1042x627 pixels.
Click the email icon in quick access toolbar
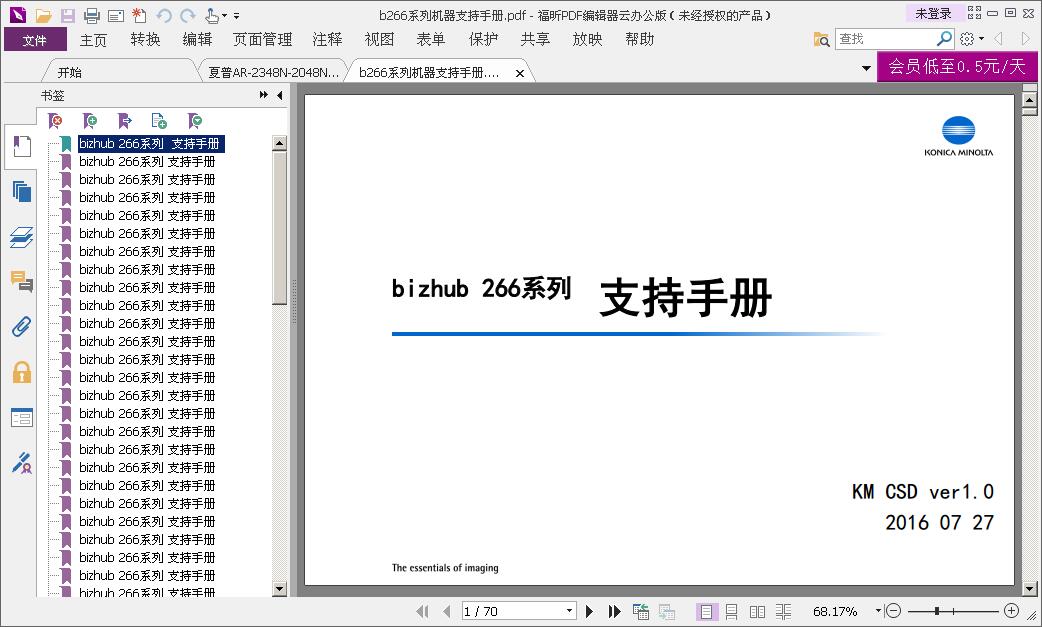coord(116,15)
